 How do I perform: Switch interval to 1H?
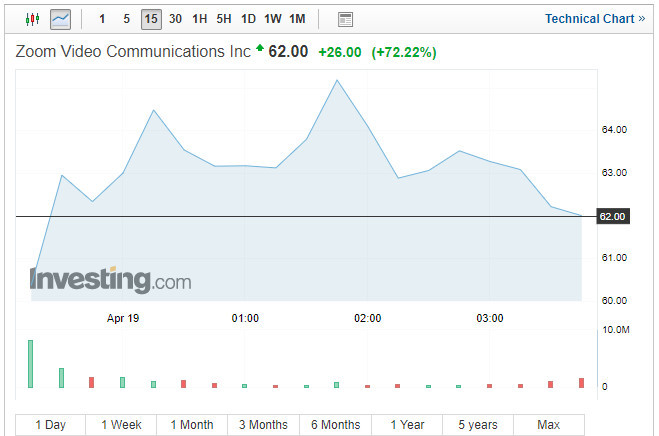click(x=200, y=19)
